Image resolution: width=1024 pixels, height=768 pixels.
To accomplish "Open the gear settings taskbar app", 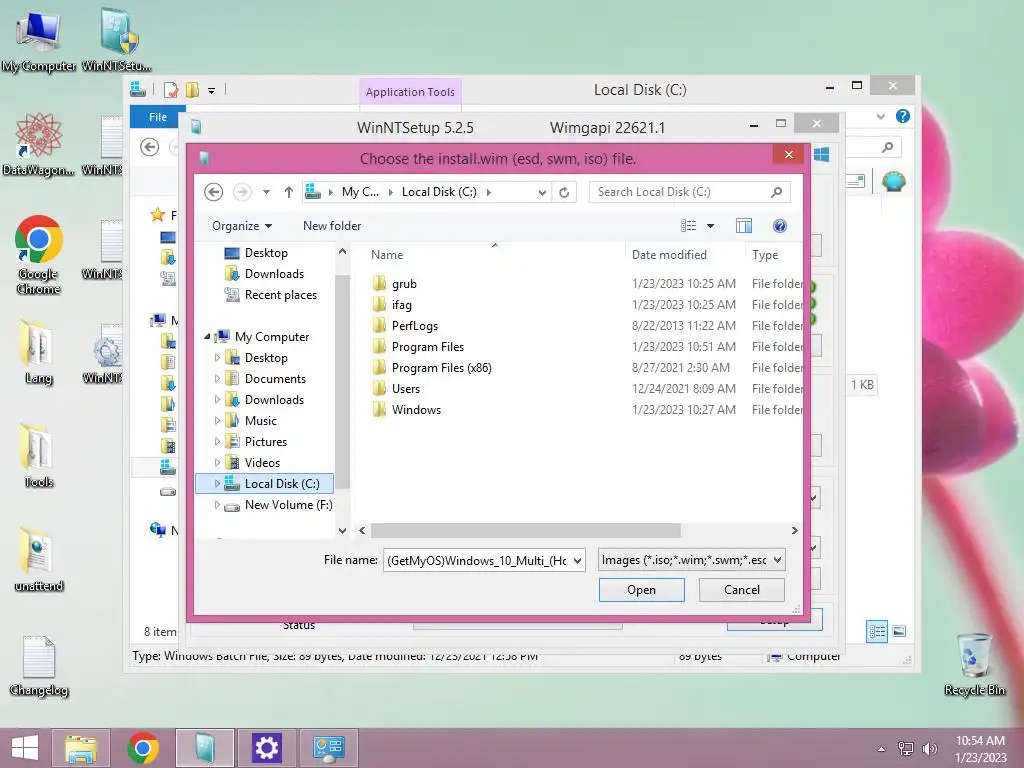I will 266,748.
